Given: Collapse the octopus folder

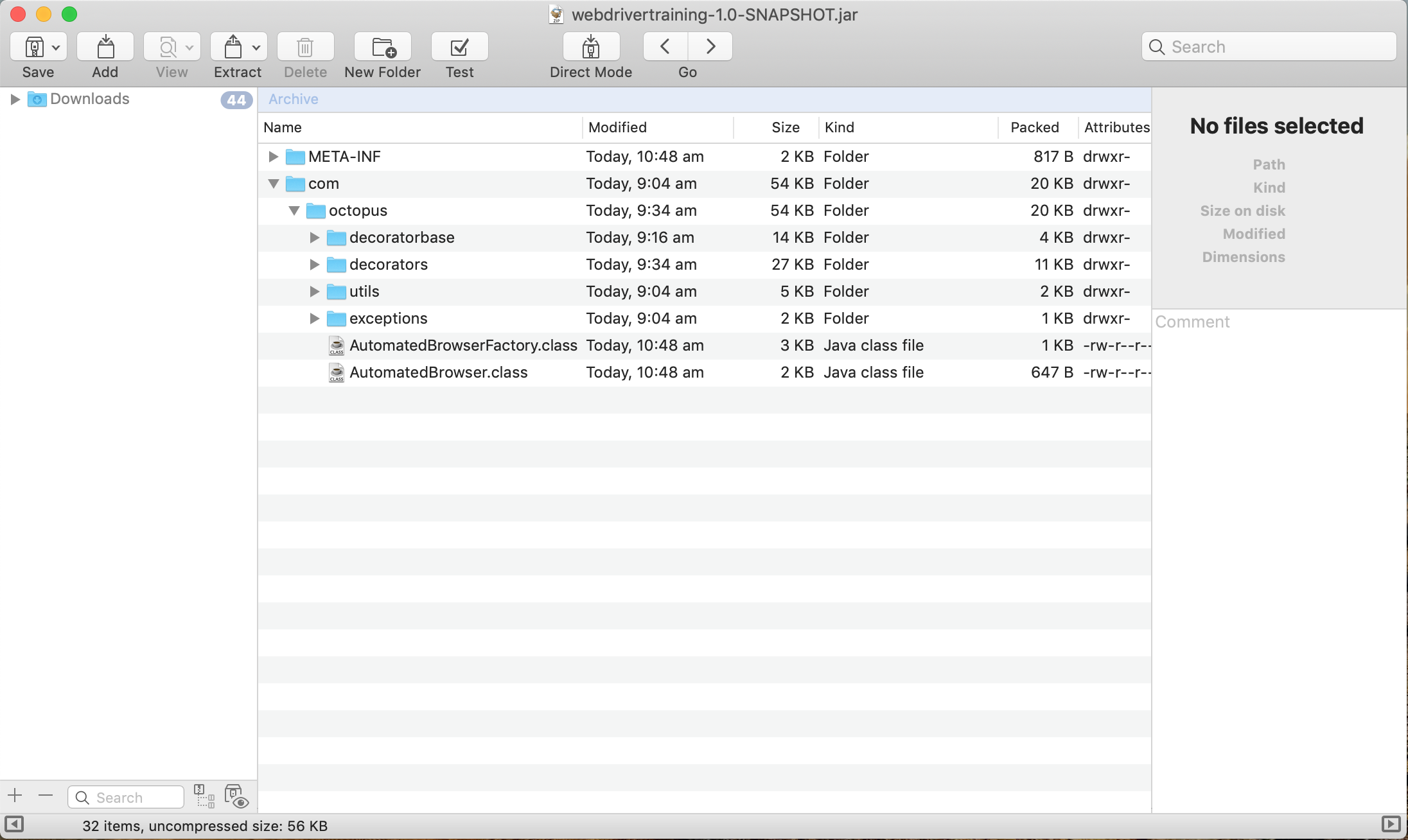Looking at the screenshot, I should point(294,211).
